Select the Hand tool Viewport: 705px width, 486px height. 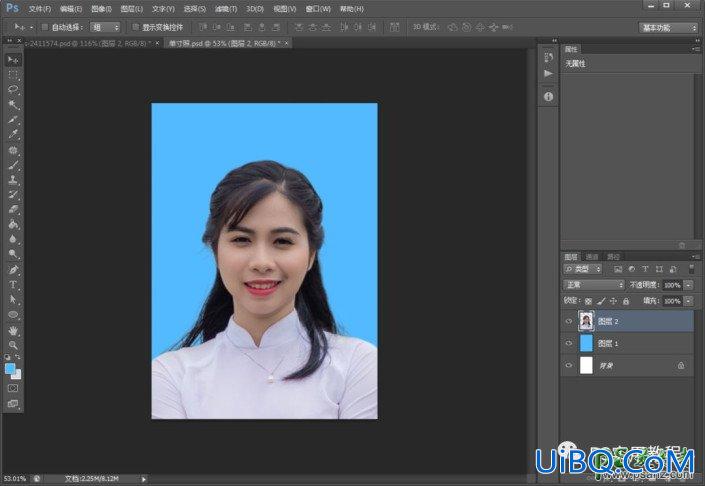tap(13, 331)
